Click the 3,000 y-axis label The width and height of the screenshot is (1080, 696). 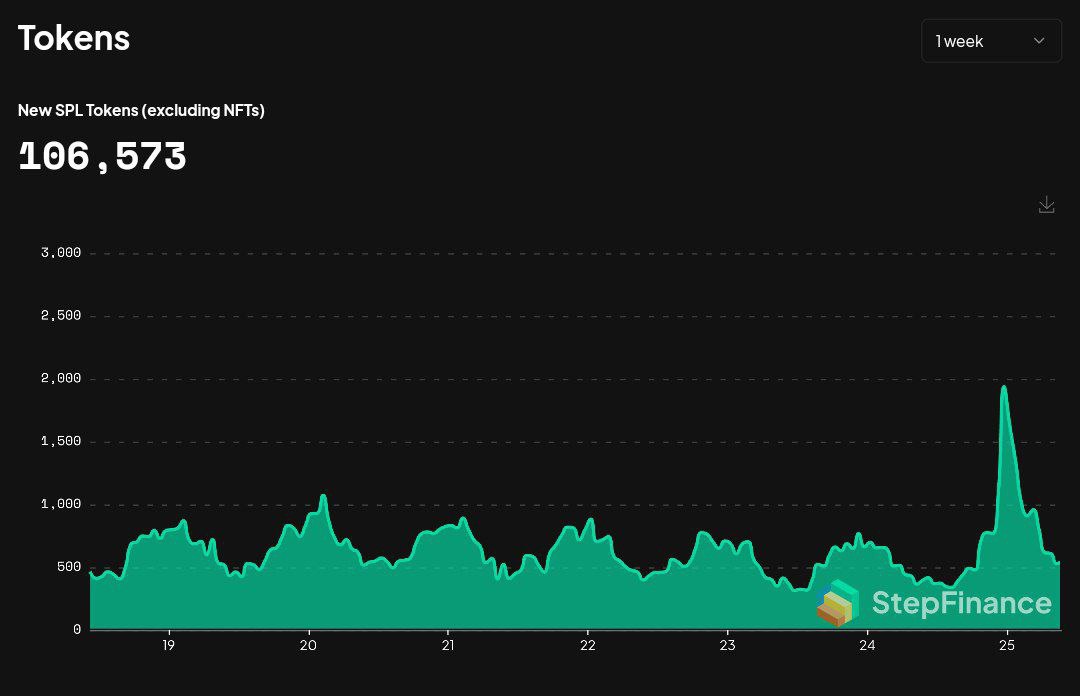(61, 253)
